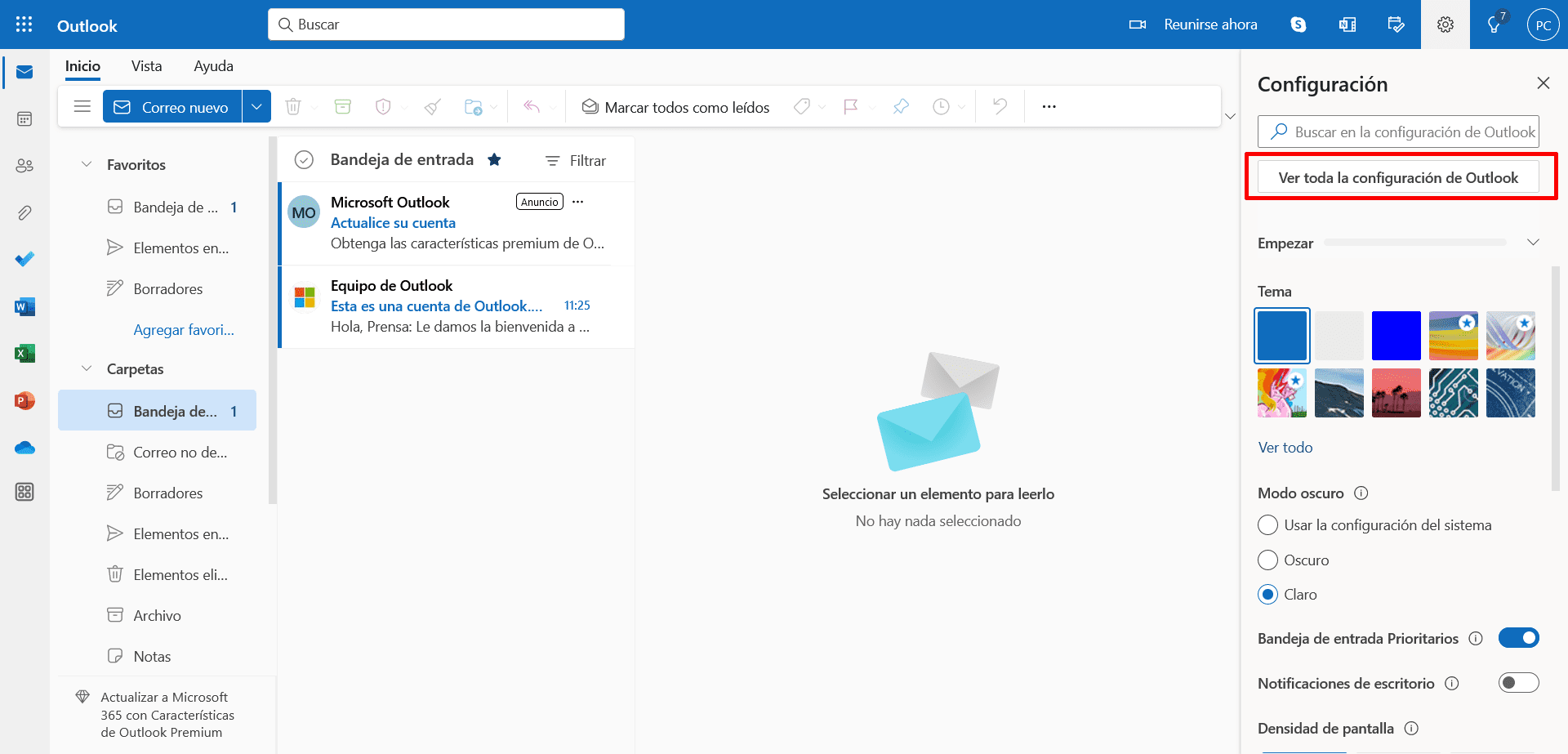Expand the Empezar section chevron

tap(1533, 242)
